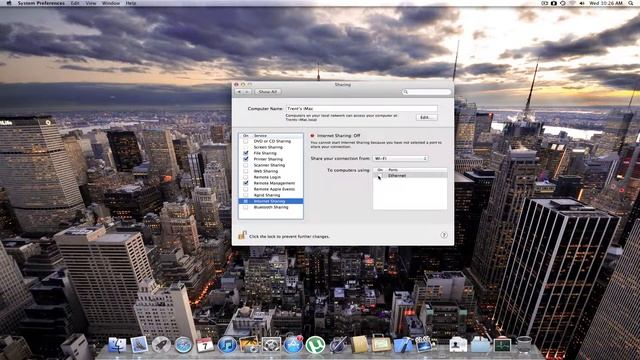Viewport: 640px width, 360px height.
Task: Enable the Web Sharing checkbox
Action: click(246, 171)
